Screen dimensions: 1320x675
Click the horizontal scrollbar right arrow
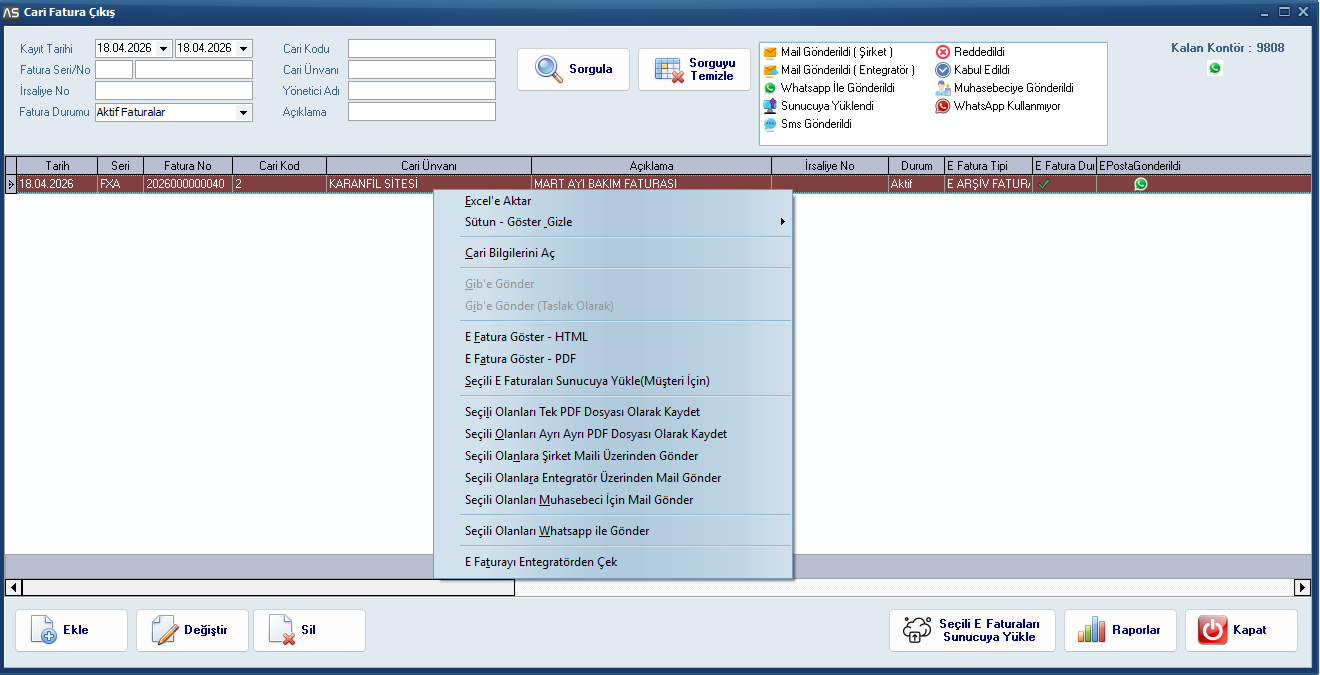click(1302, 587)
